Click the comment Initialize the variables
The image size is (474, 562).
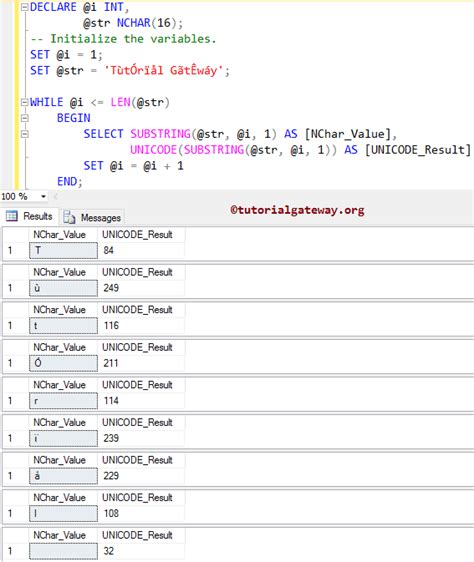(x=124, y=39)
